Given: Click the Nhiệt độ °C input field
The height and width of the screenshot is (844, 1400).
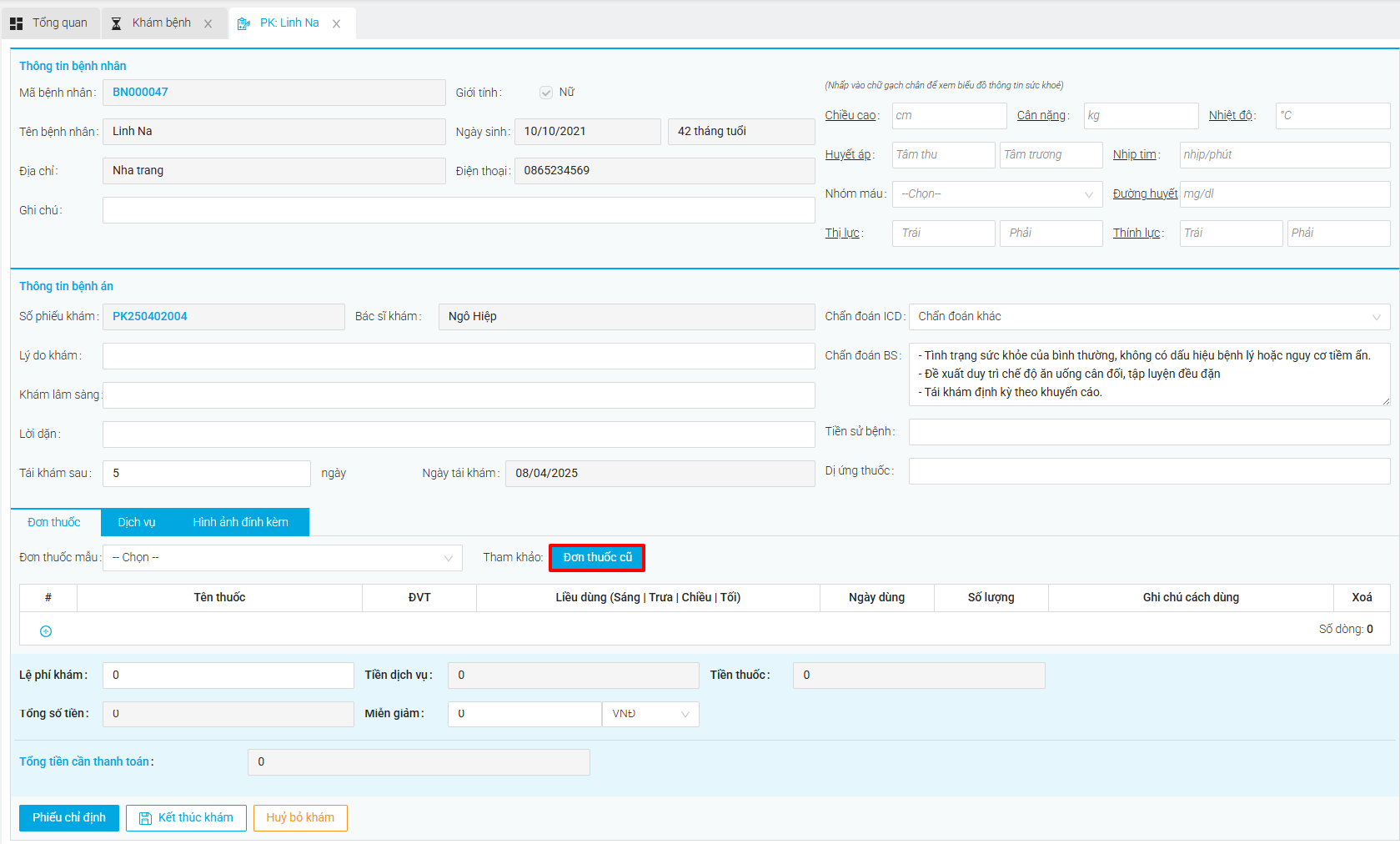Looking at the screenshot, I should pos(1332,116).
